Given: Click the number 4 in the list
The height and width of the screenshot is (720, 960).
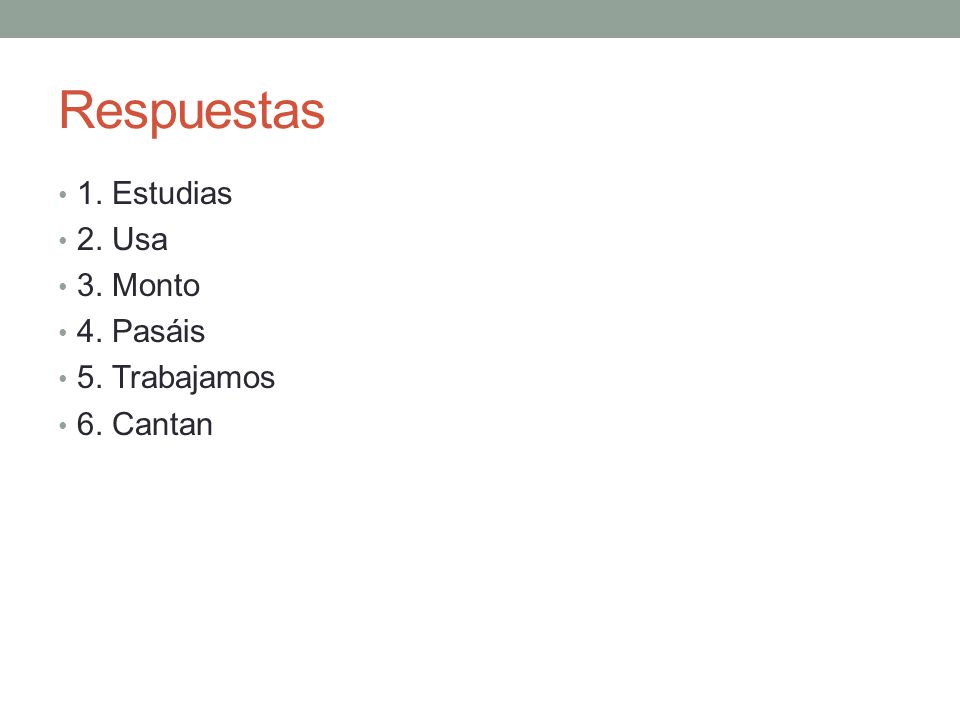Looking at the screenshot, I should [x=86, y=331].
